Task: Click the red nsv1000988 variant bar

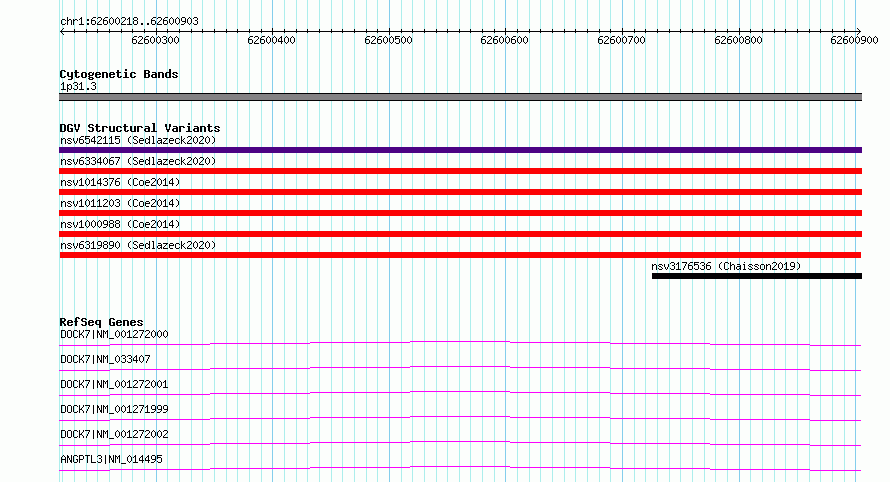Action: [x=460, y=234]
